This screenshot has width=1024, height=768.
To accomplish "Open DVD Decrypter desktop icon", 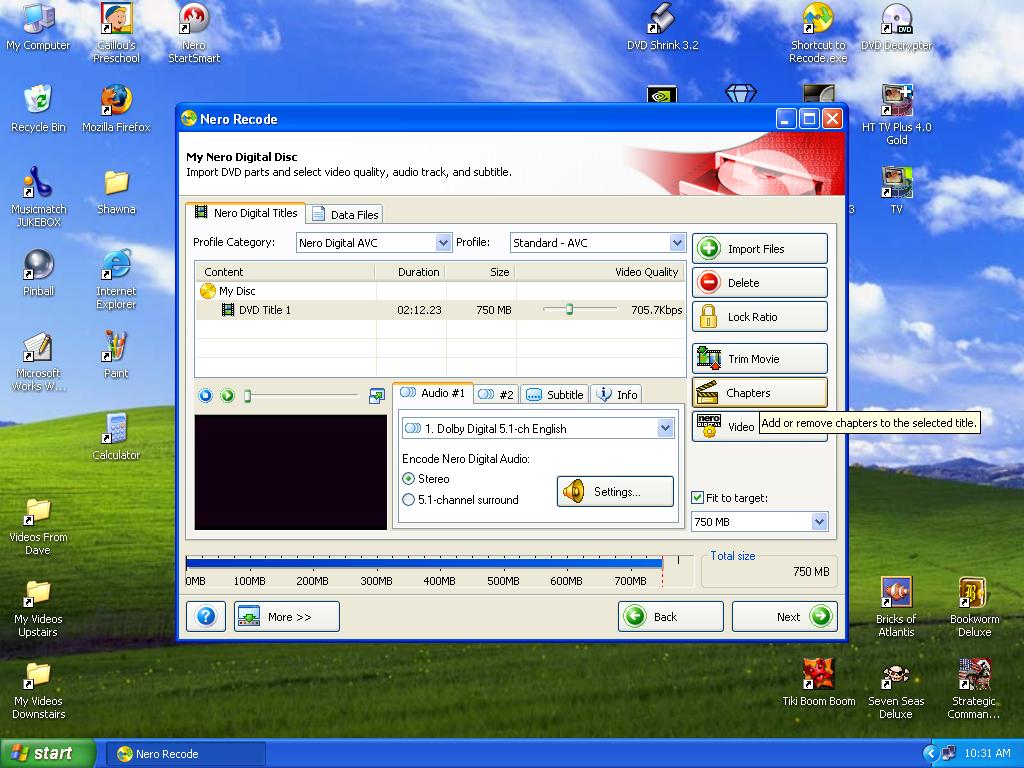I will coord(896,28).
